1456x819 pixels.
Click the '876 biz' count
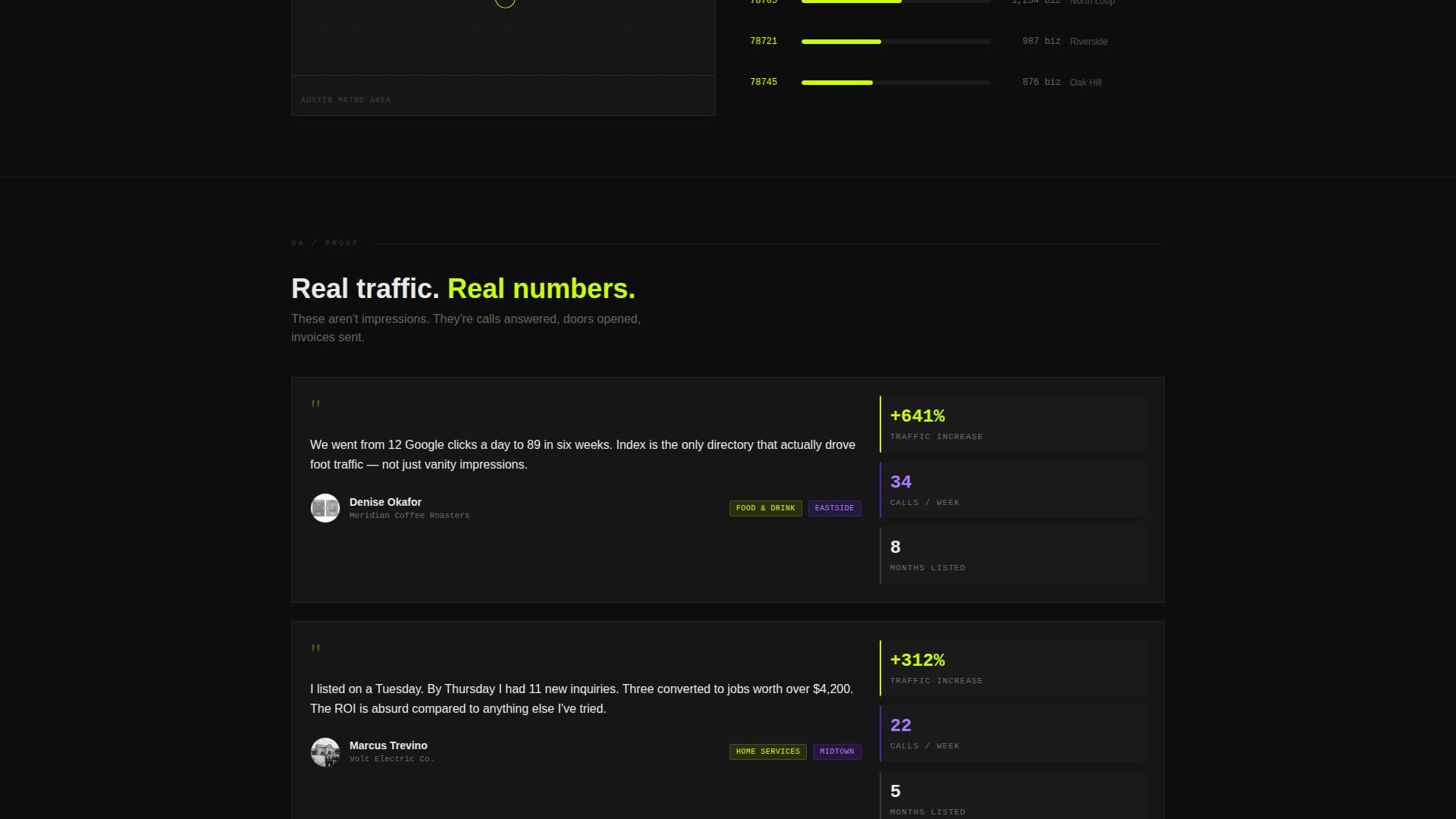pos(1040,82)
